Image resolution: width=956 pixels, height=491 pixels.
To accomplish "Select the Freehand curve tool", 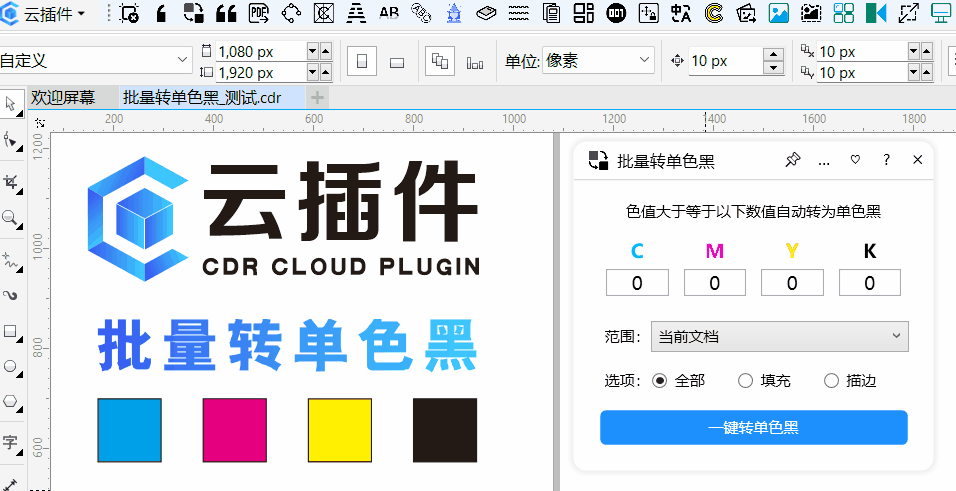I will pos(10,261).
